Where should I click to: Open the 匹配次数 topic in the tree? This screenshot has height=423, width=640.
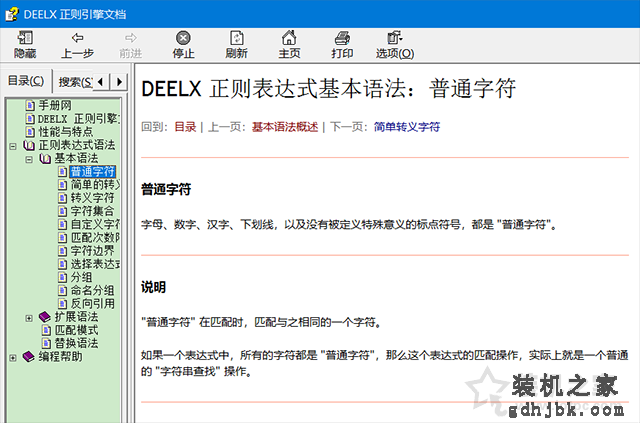point(95,237)
